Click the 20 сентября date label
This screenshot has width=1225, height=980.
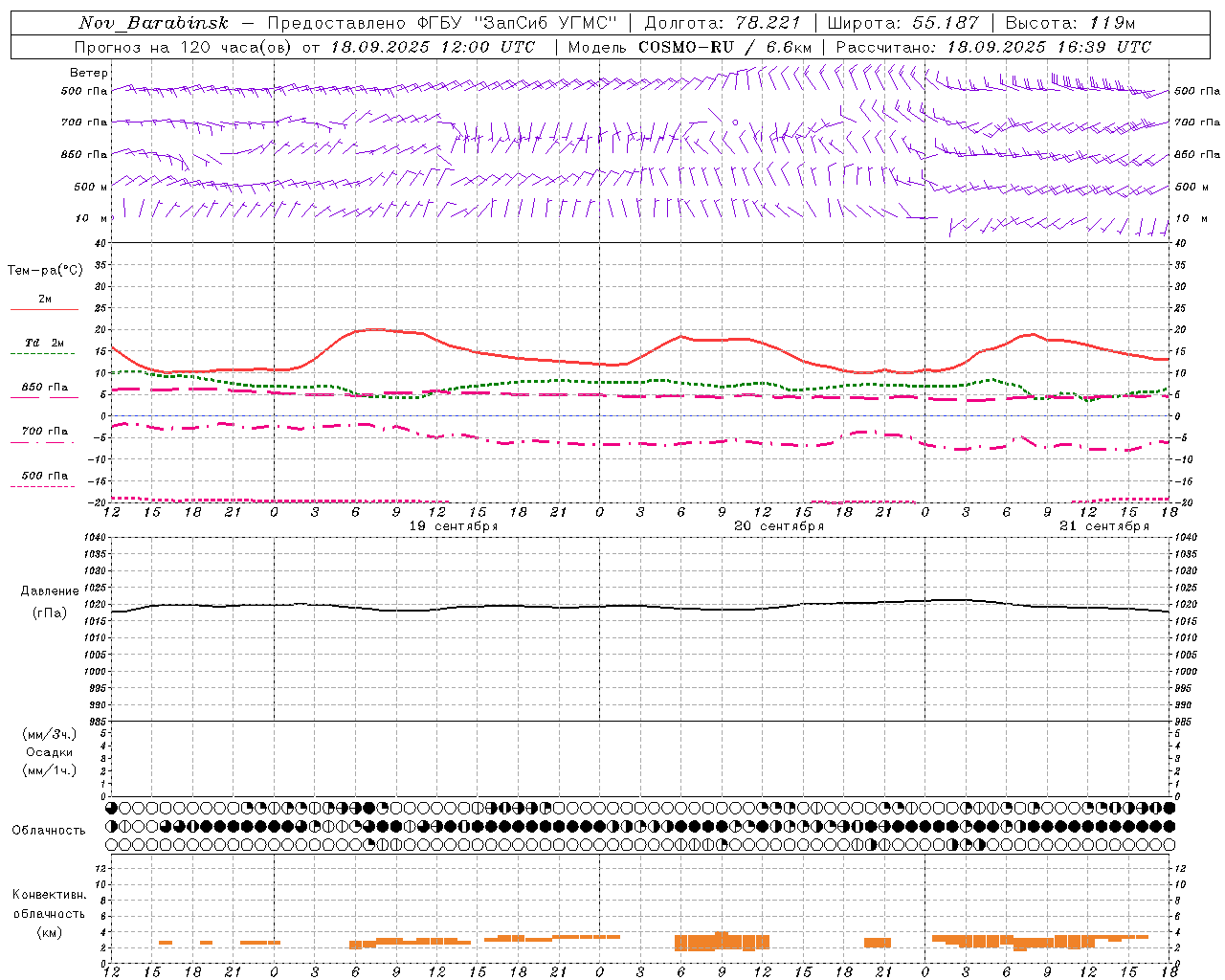pyautogui.click(x=779, y=526)
